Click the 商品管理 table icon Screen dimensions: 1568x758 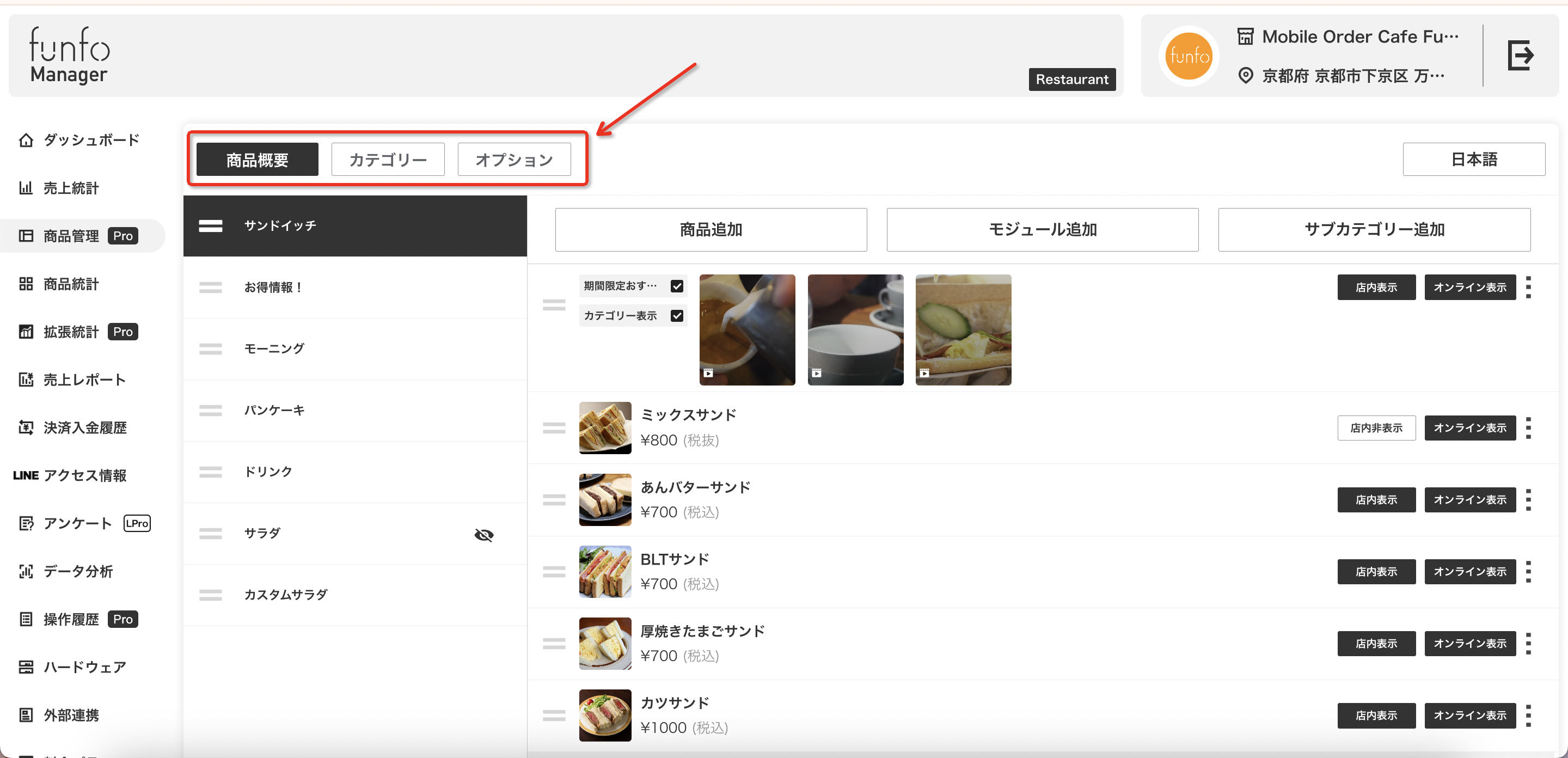click(x=26, y=236)
